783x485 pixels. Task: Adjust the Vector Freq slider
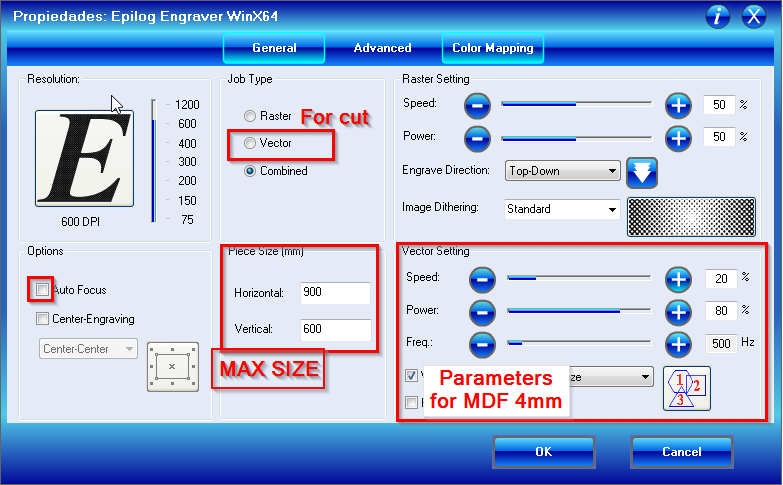pos(579,343)
